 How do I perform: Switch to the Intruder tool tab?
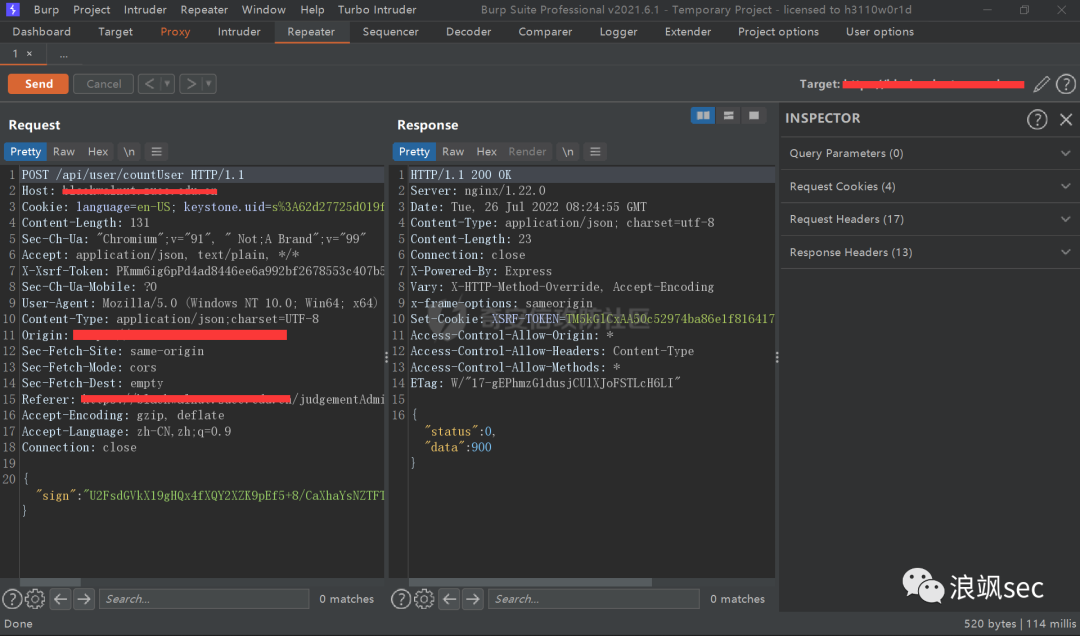[239, 32]
